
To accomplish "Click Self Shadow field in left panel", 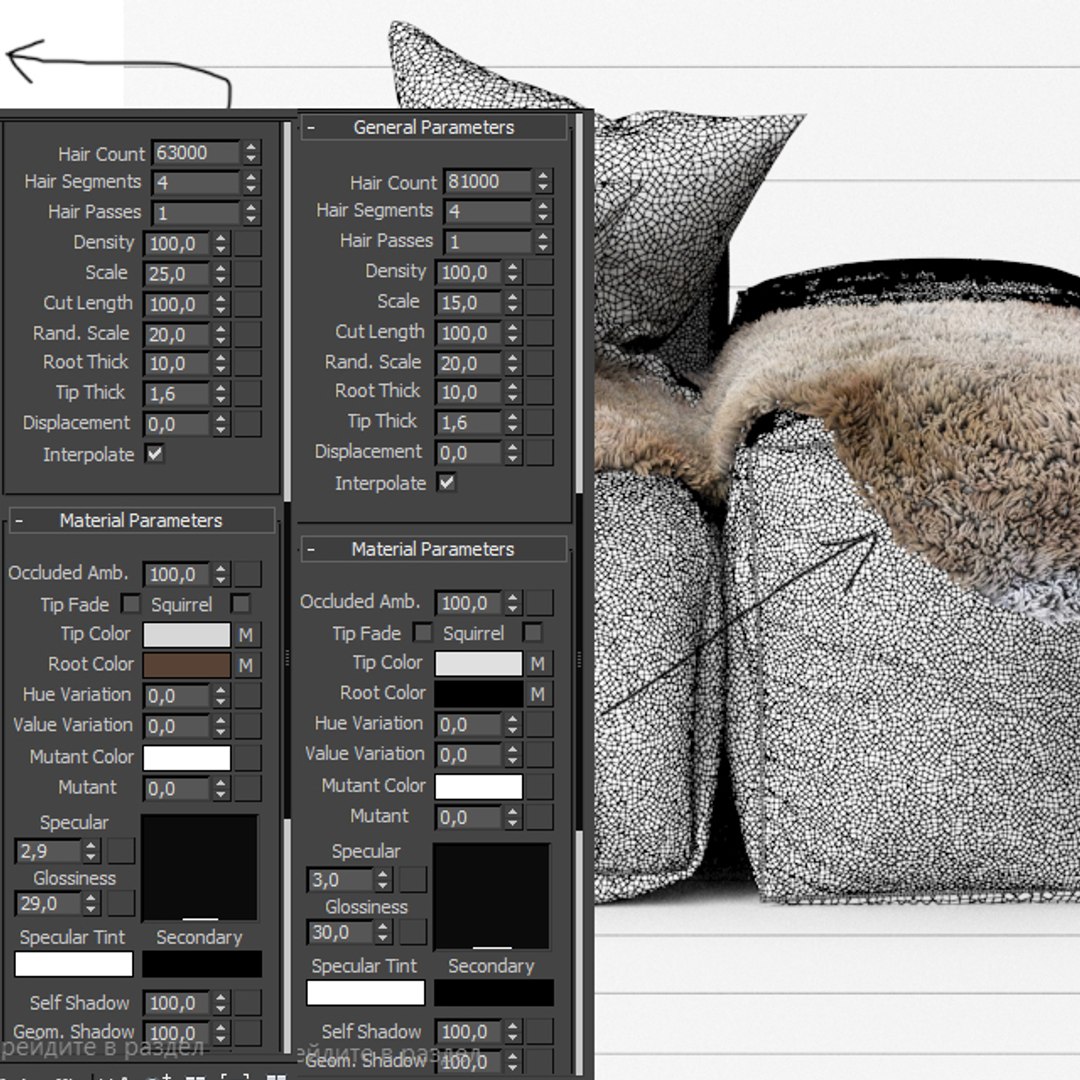I will point(176,1004).
